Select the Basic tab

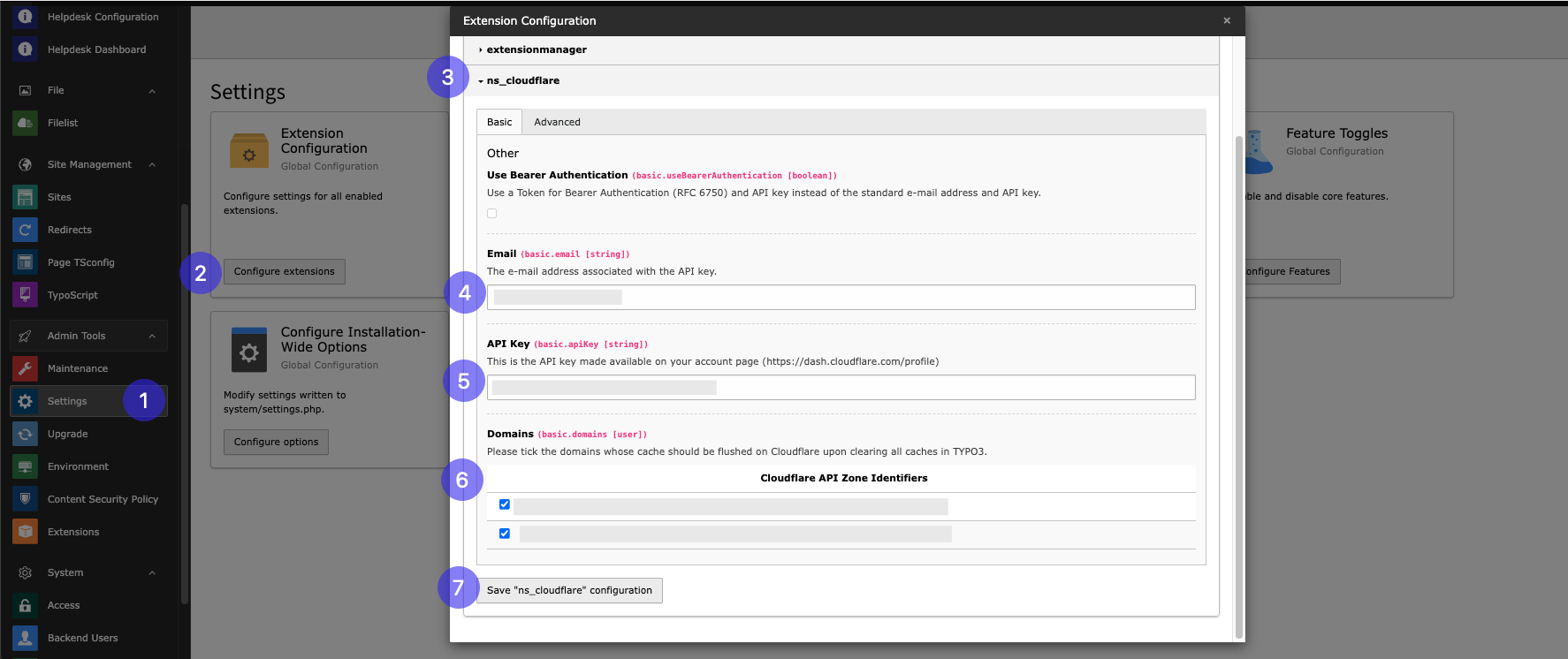pyautogui.click(x=499, y=122)
